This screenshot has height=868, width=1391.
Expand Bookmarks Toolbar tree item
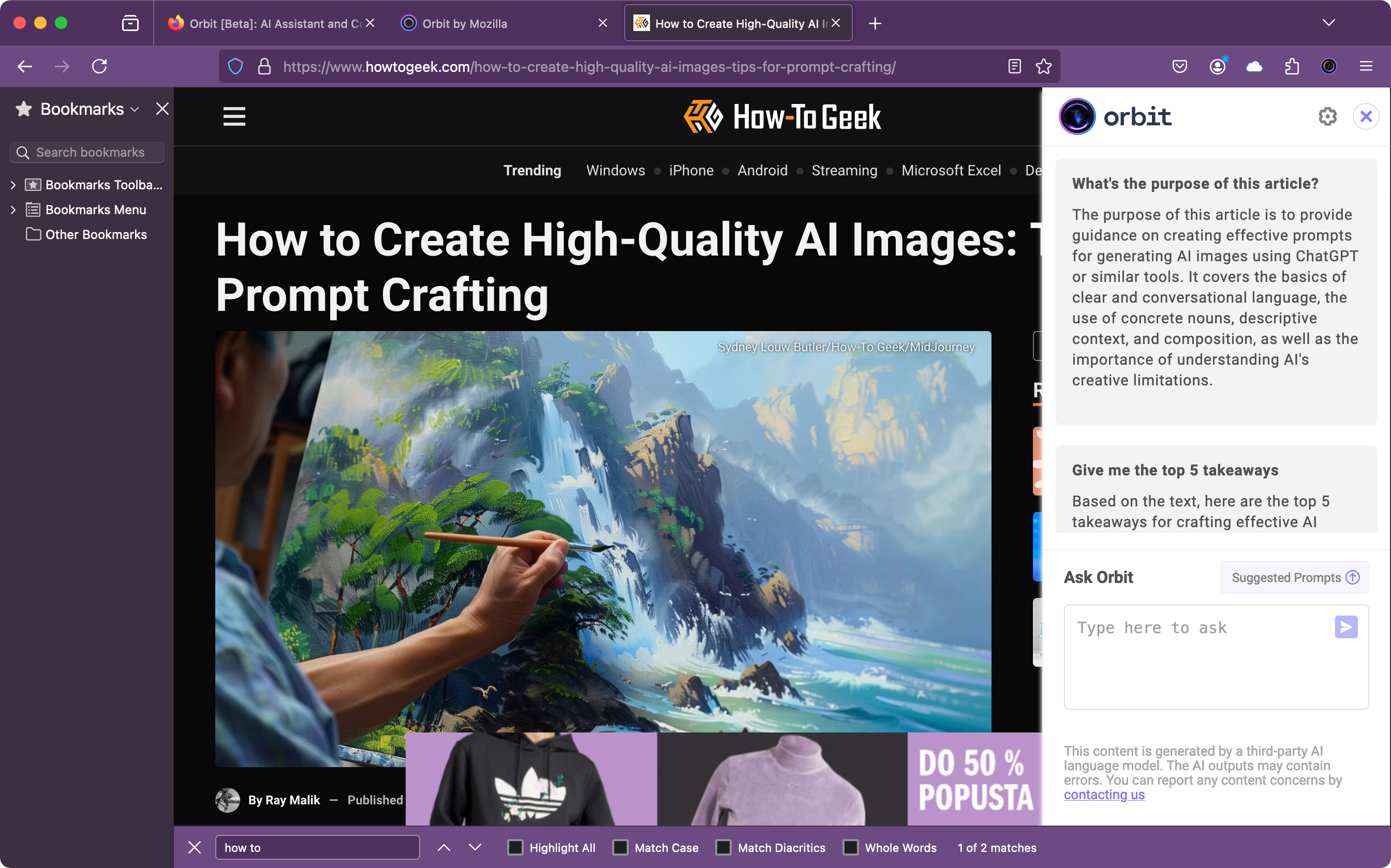coord(12,185)
